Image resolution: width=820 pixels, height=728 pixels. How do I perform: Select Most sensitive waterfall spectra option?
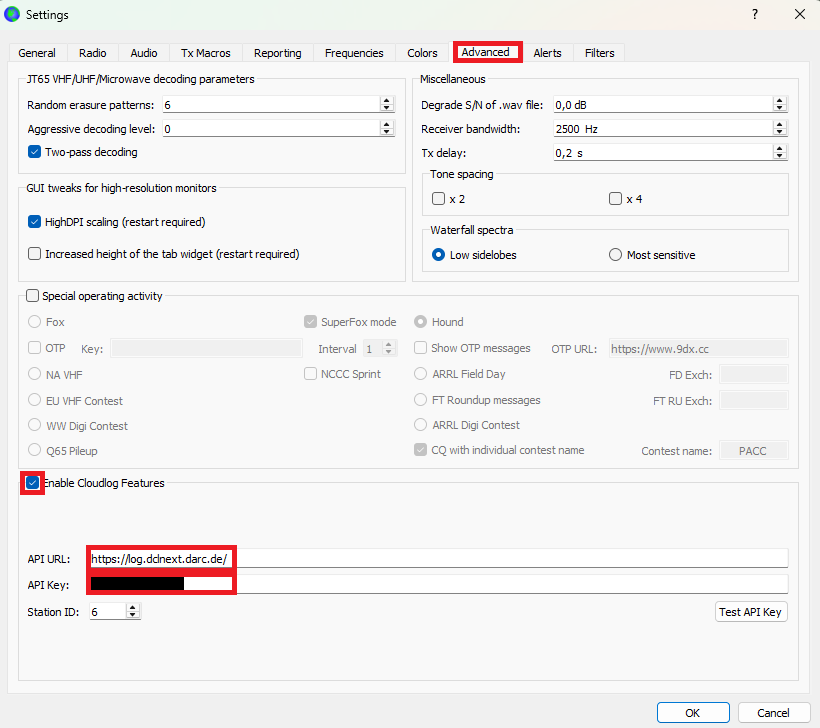pos(615,255)
